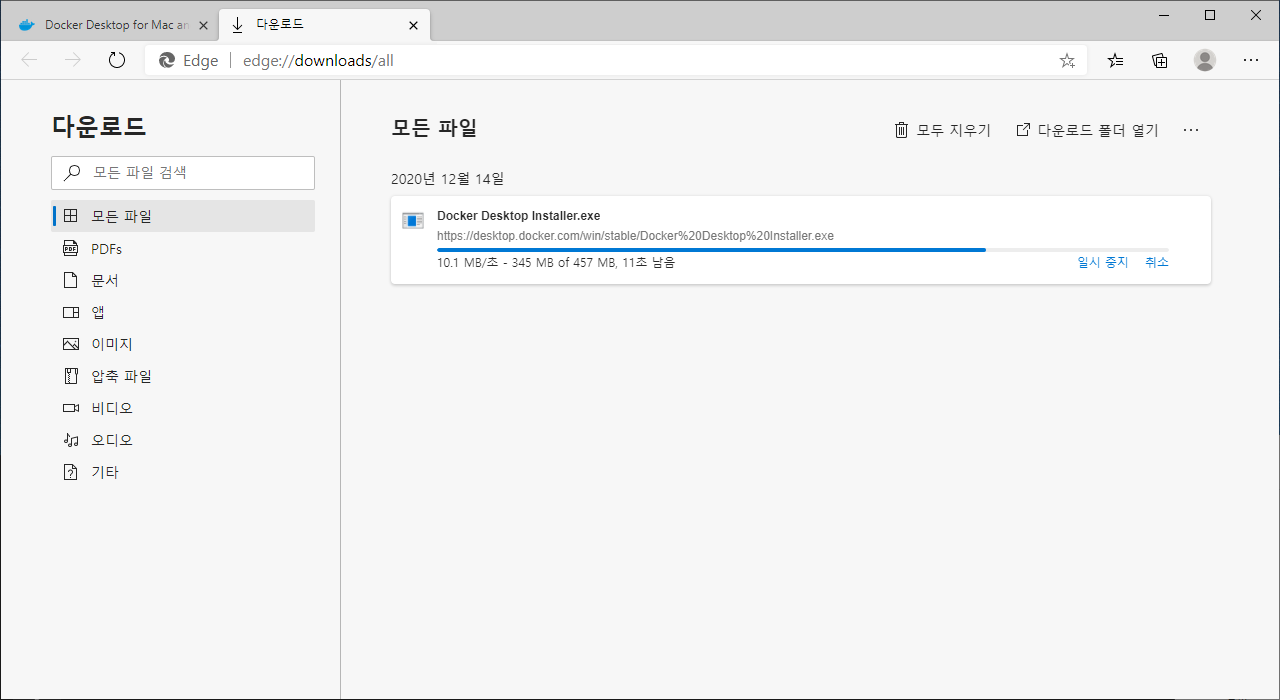Click the Docker download progress bar
This screenshot has width=1280, height=700.
[x=802, y=249]
